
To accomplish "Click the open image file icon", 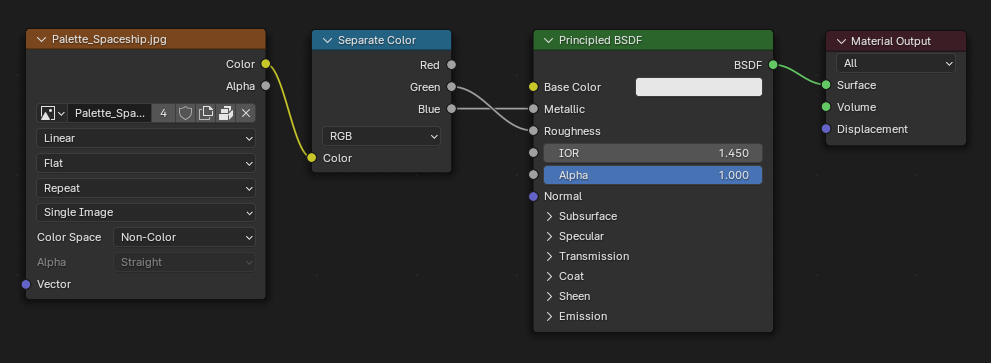I will 226,113.
